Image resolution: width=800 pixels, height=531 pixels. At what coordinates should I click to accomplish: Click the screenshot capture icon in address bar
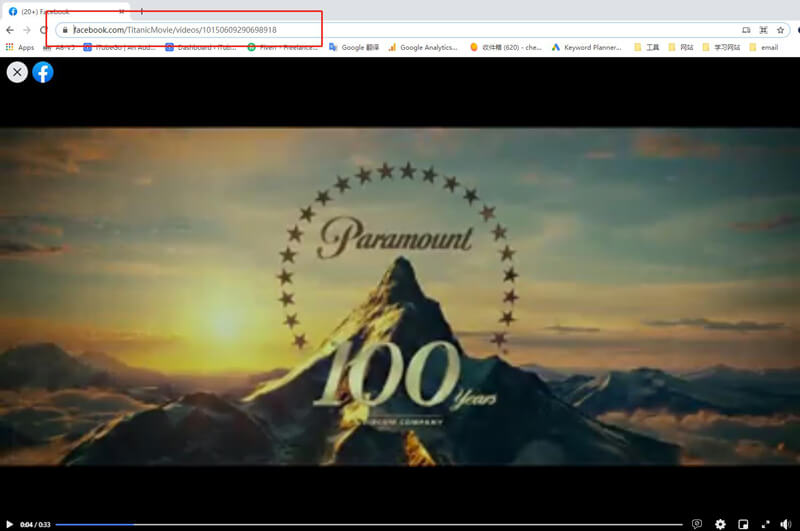click(763, 30)
